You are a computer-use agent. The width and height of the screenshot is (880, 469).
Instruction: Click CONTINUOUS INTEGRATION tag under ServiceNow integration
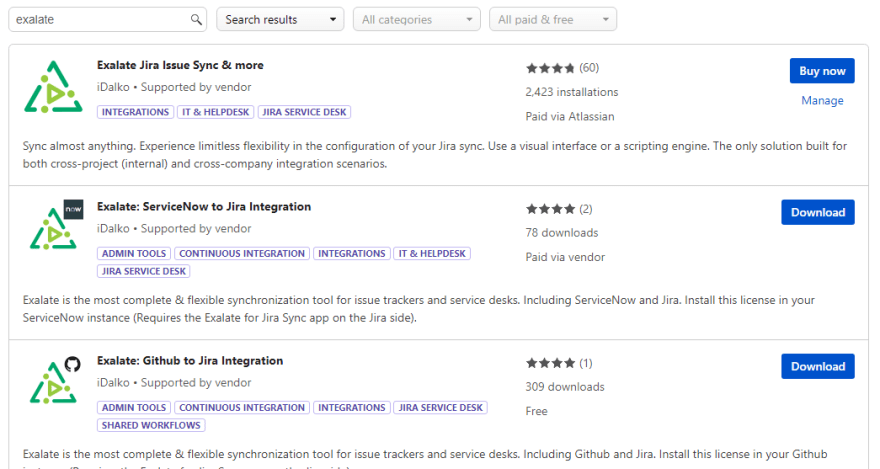point(242,254)
